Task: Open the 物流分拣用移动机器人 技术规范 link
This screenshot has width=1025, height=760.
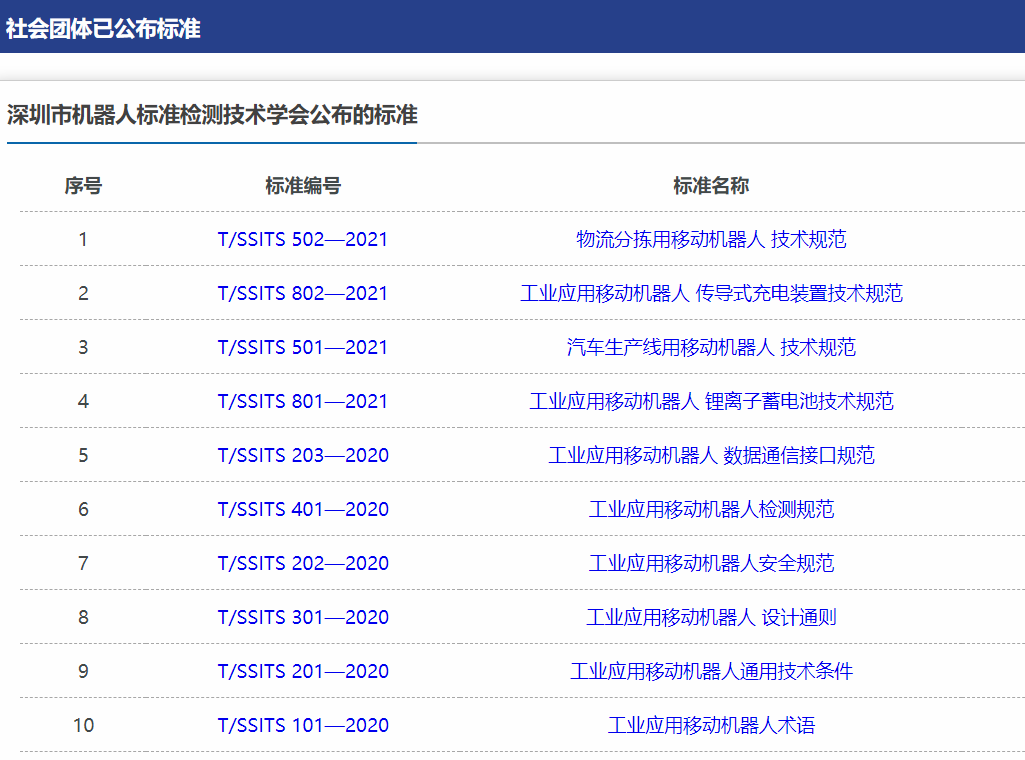Action: pos(711,239)
